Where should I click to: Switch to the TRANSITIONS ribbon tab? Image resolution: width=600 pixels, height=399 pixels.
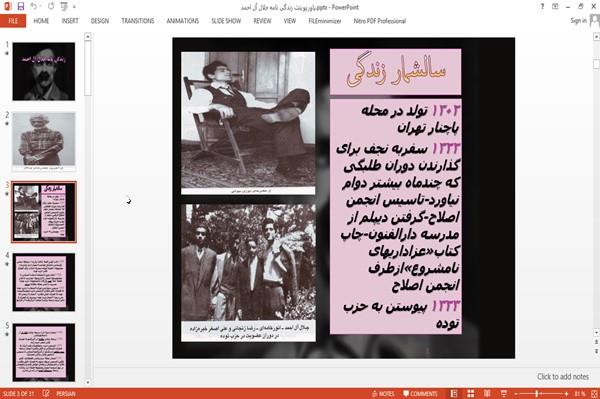(x=138, y=21)
